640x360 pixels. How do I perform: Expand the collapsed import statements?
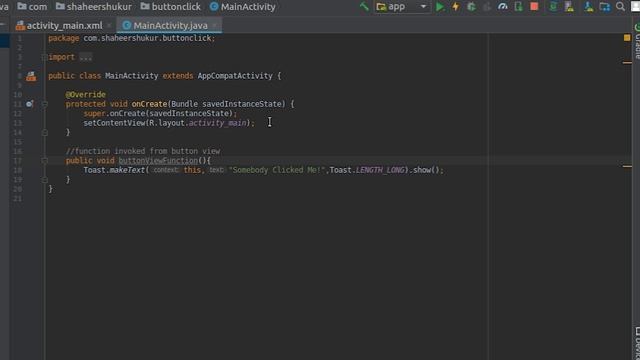[x=44, y=57]
